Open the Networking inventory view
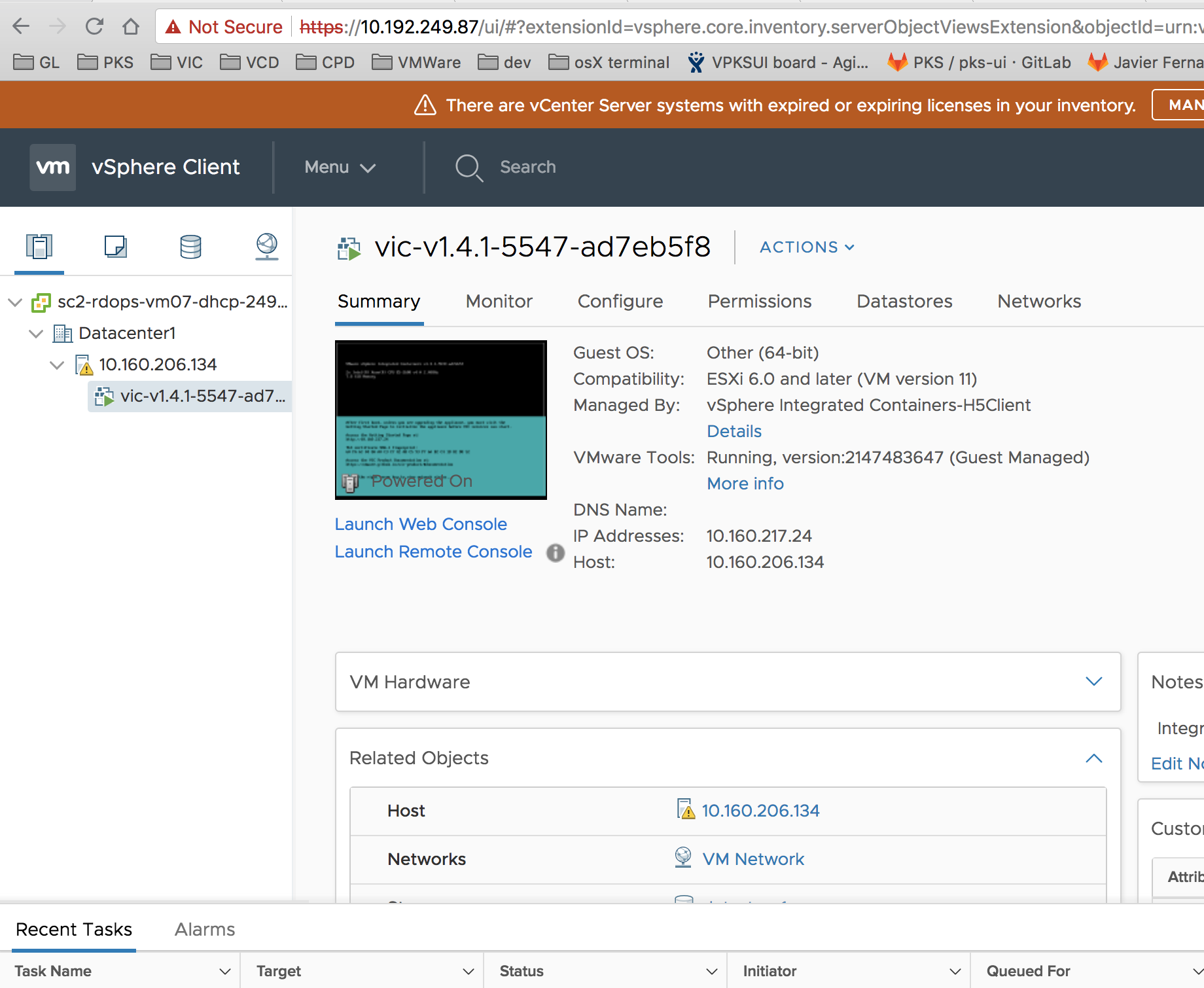The height and width of the screenshot is (988, 1204). click(266, 247)
